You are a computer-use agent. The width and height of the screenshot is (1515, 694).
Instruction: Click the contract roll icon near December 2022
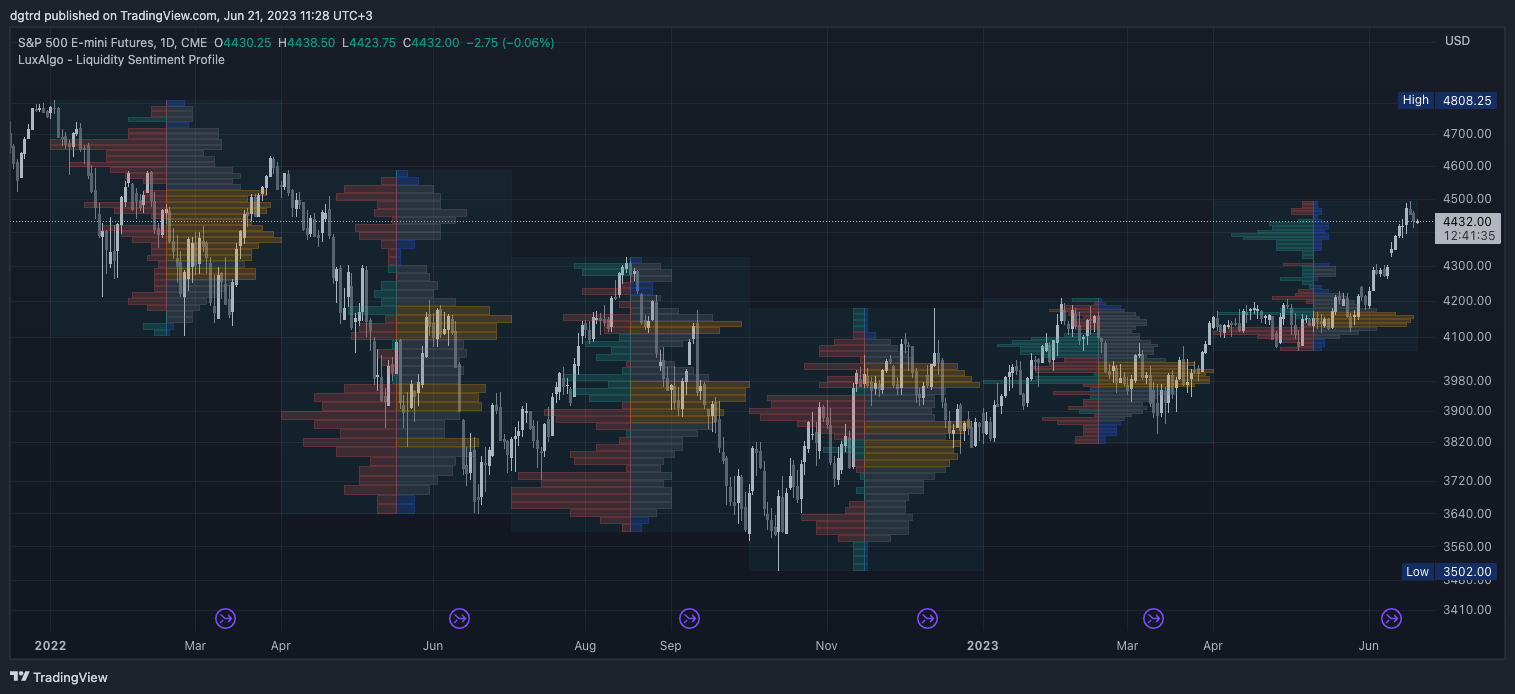pos(928,618)
